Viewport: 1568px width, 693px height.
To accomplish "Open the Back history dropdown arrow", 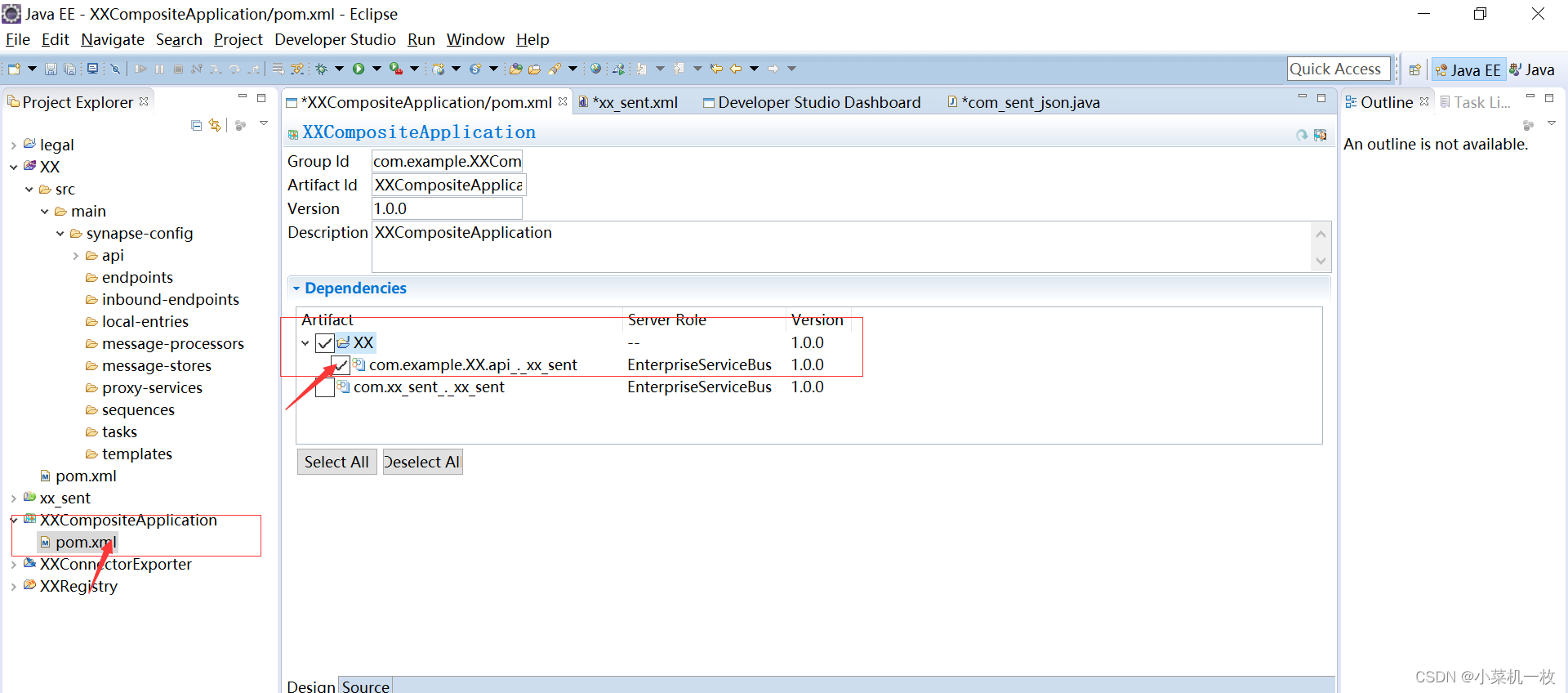I will pyautogui.click(x=754, y=69).
